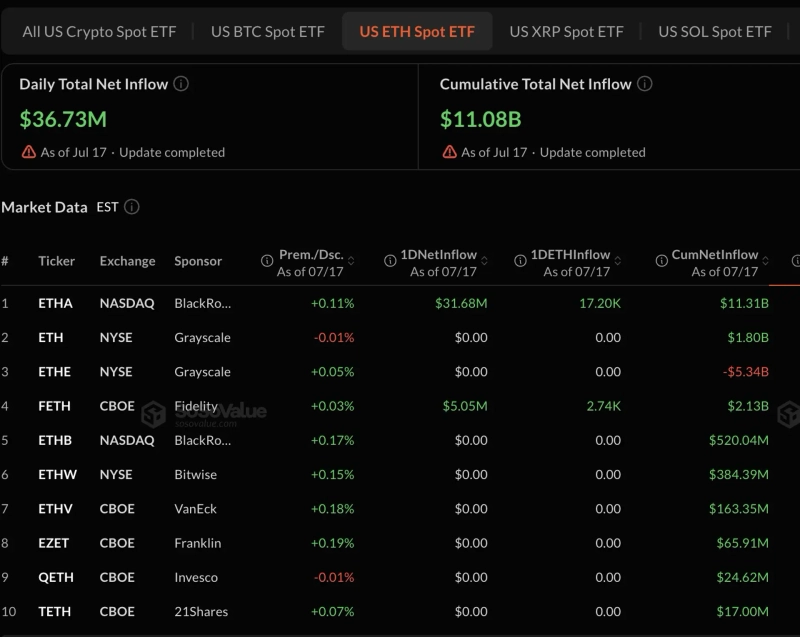Open info icon for 1DNetInflow column
Viewport: 800px width, 637px height.
(390, 261)
